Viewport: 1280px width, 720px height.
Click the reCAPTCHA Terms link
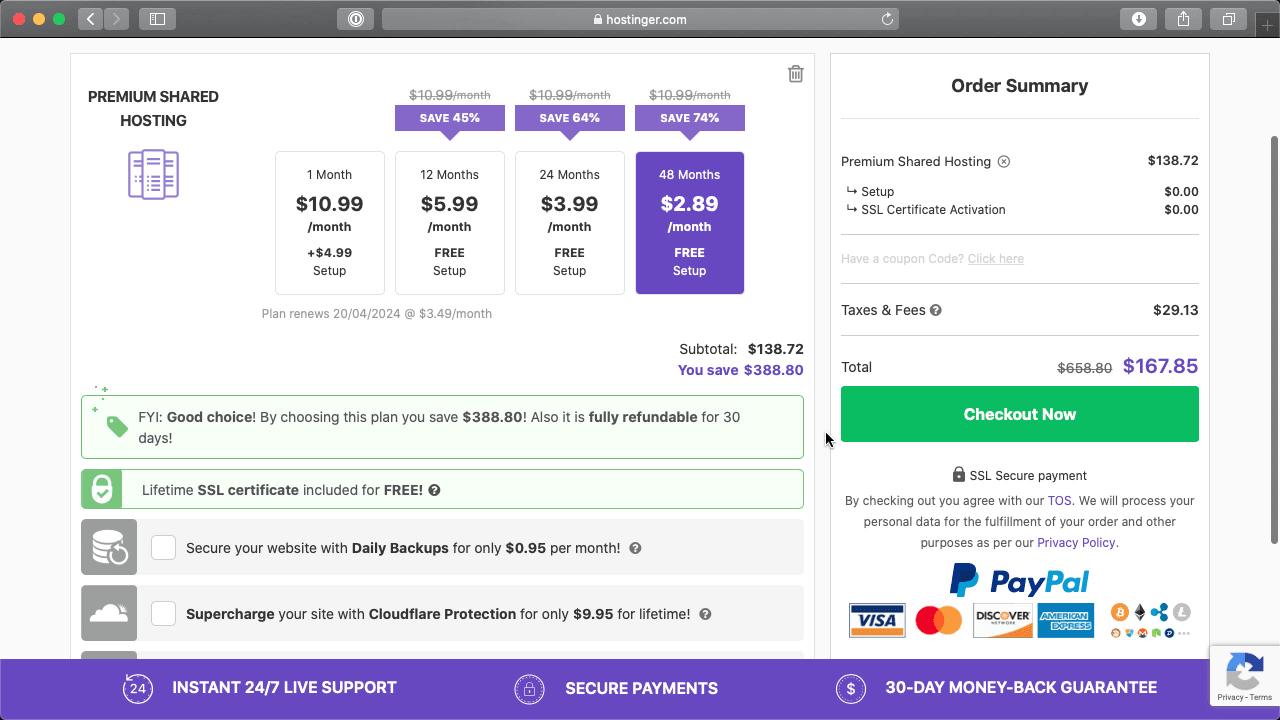pyautogui.click(x=1261, y=697)
